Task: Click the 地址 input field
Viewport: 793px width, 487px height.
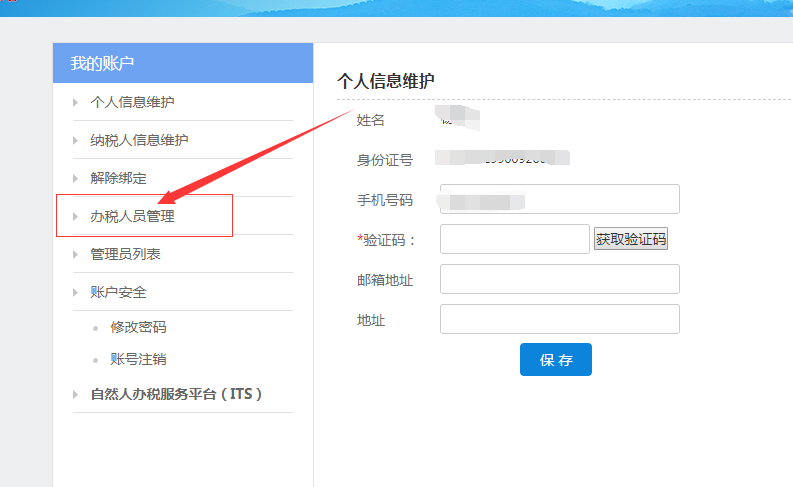Action: point(559,319)
